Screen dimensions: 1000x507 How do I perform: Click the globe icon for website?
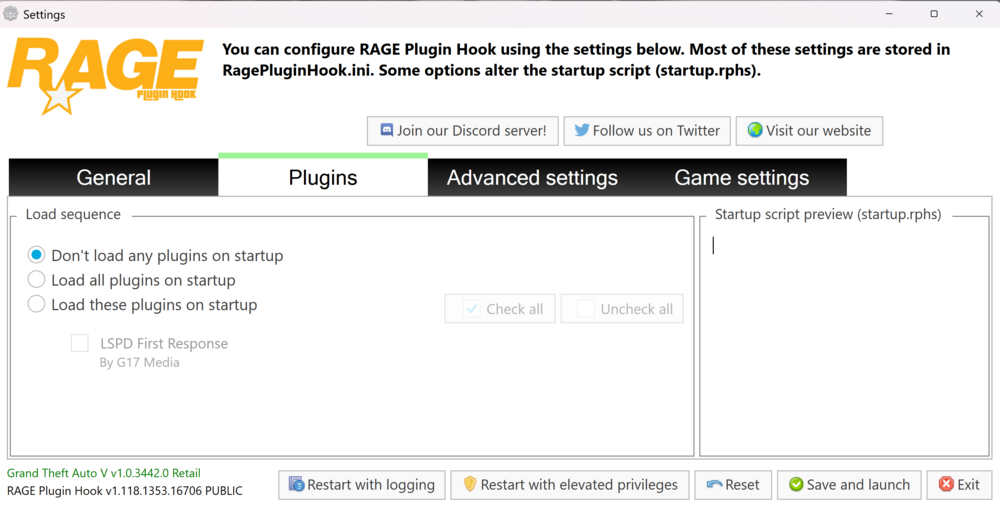755,131
